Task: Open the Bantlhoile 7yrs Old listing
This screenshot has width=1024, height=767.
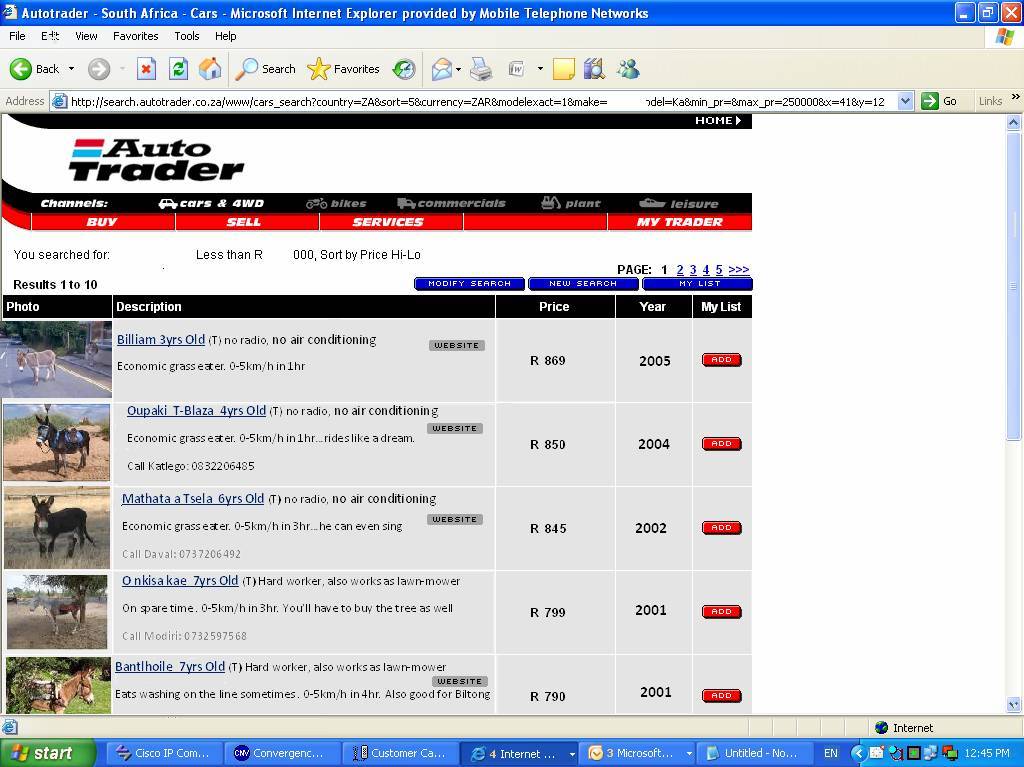Action: (x=170, y=666)
